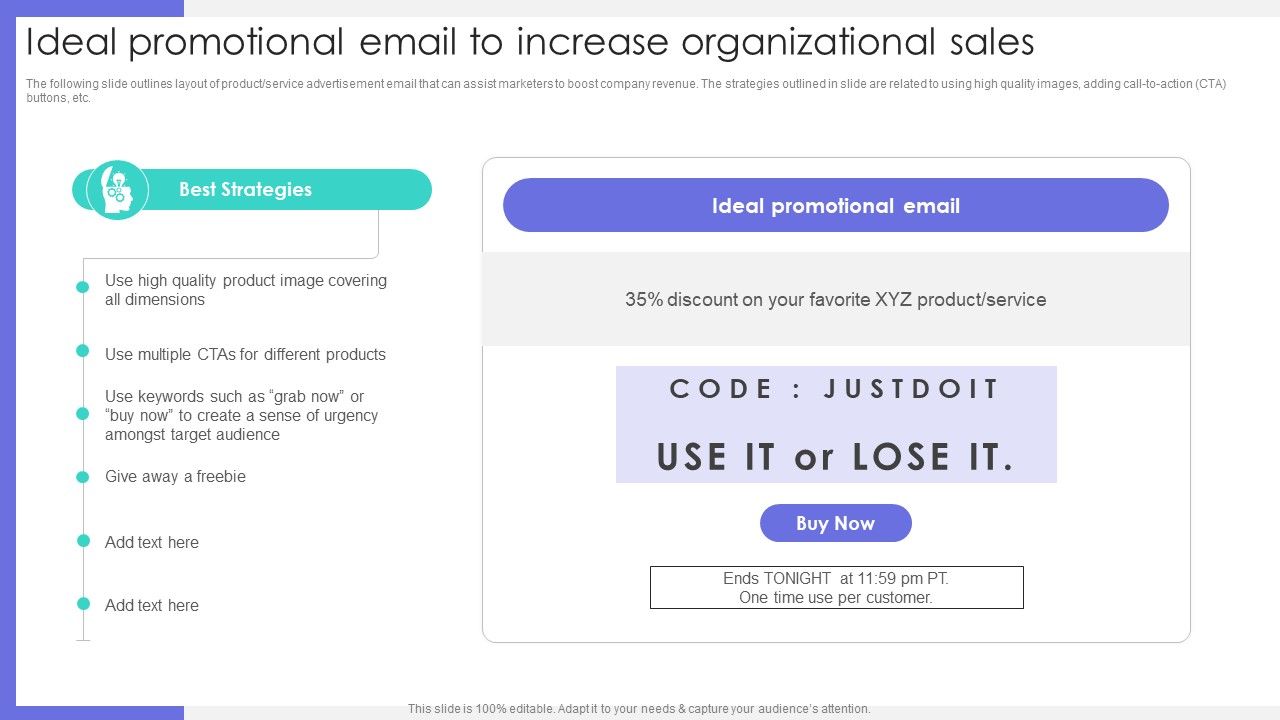Click the Ends TONIGHT text box
1280x720 pixels.
pos(837,588)
